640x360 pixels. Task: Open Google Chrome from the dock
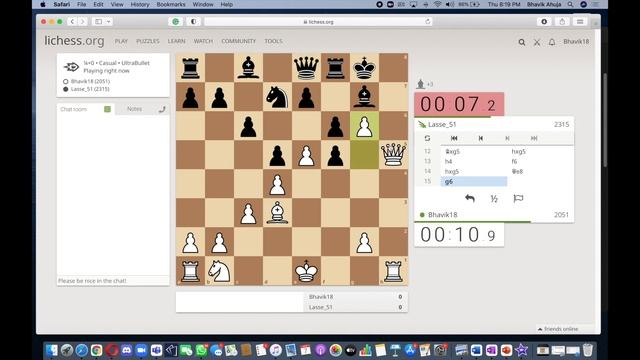[96, 350]
